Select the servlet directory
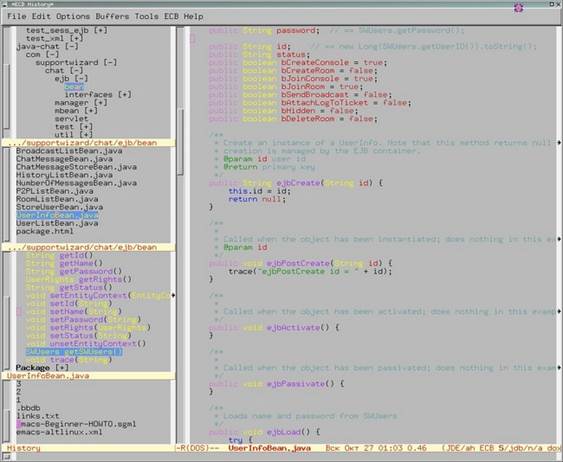 [x=71, y=119]
